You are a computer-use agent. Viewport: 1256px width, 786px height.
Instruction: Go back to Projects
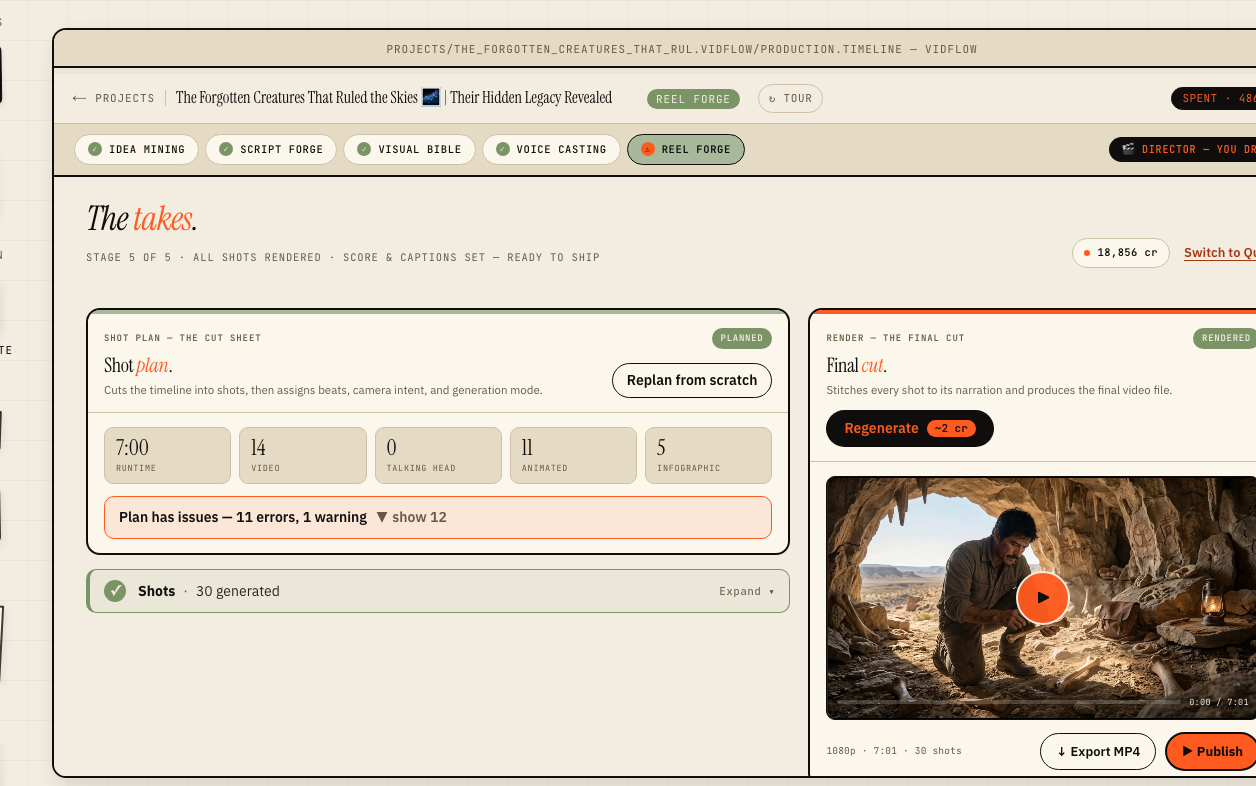(x=113, y=98)
